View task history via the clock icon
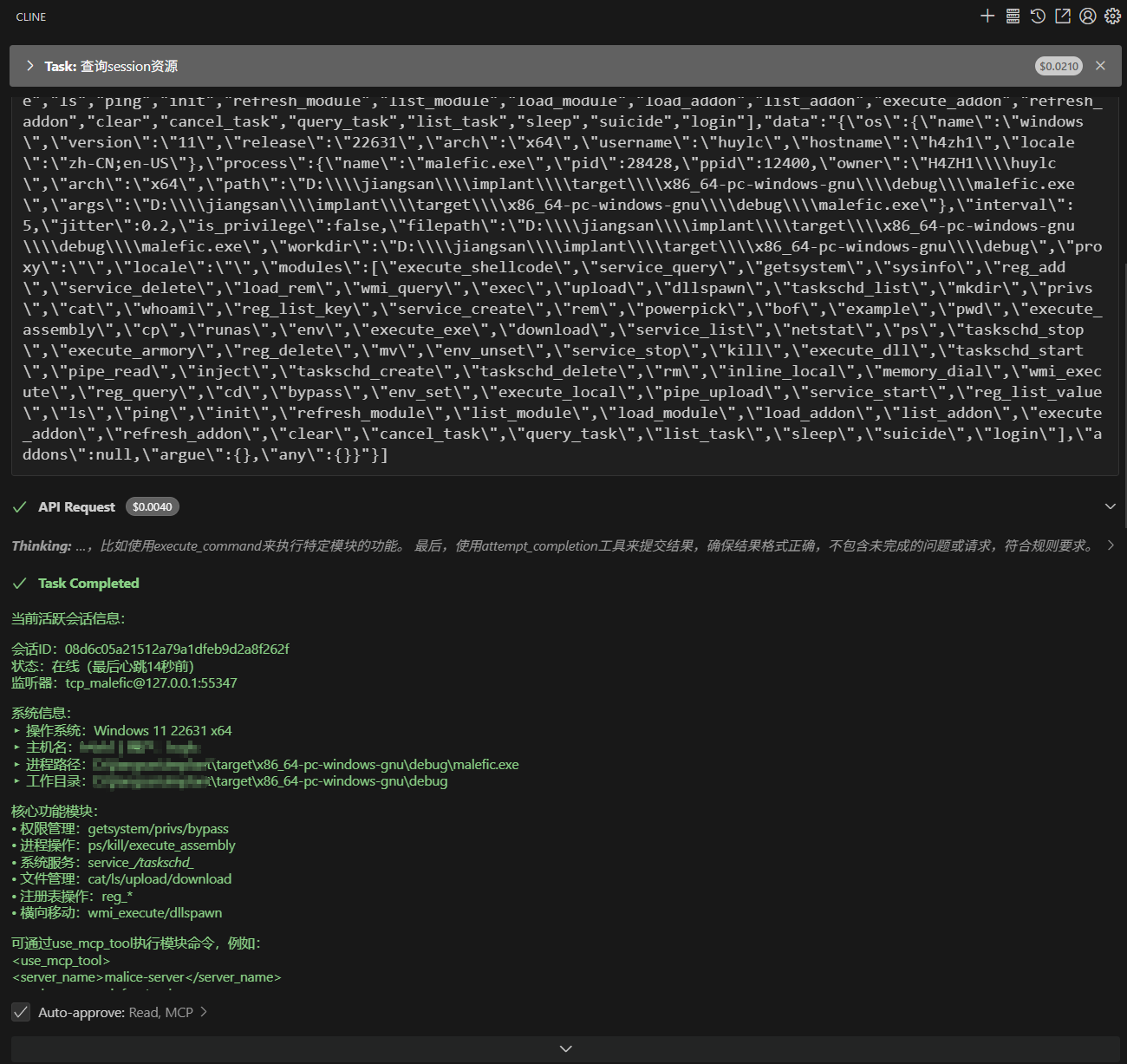 click(x=1037, y=16)
